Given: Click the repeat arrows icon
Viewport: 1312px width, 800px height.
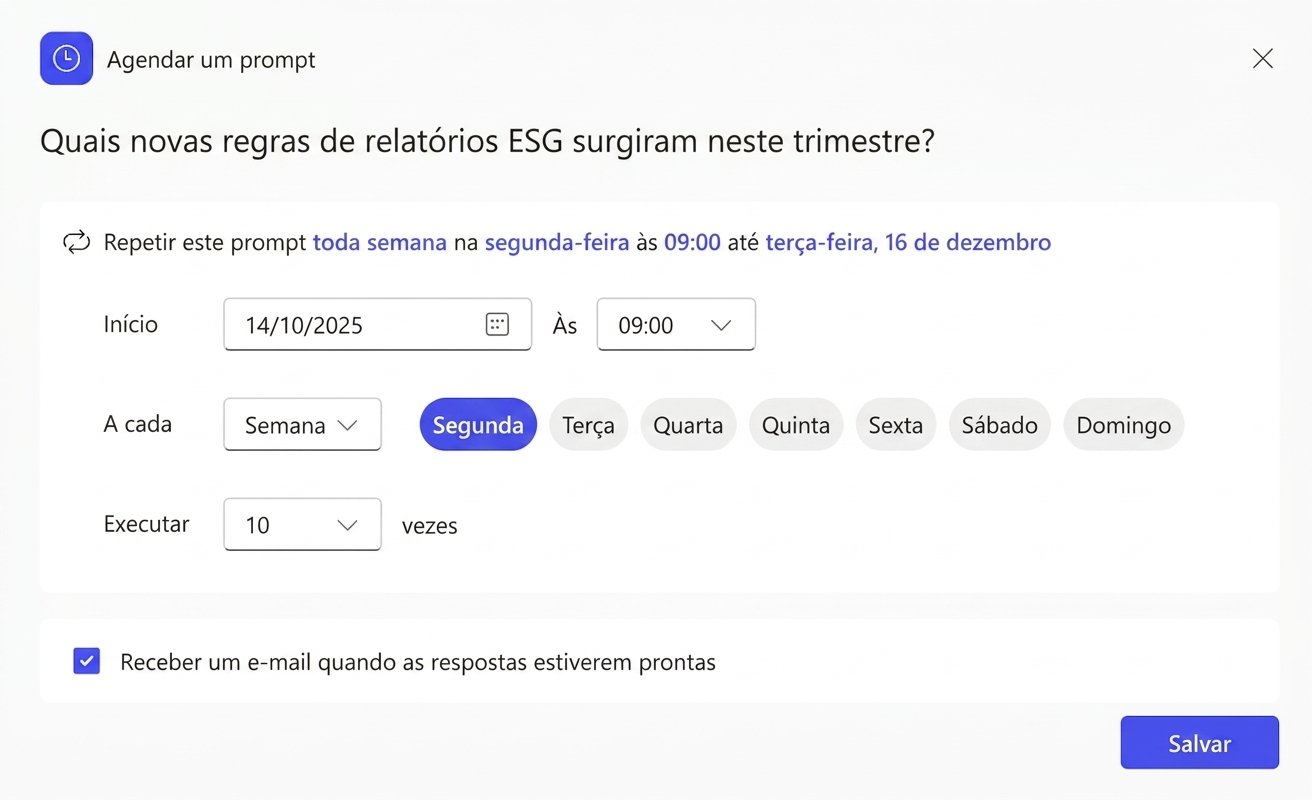Looking at the screenshot, I should tap(76, 242).
